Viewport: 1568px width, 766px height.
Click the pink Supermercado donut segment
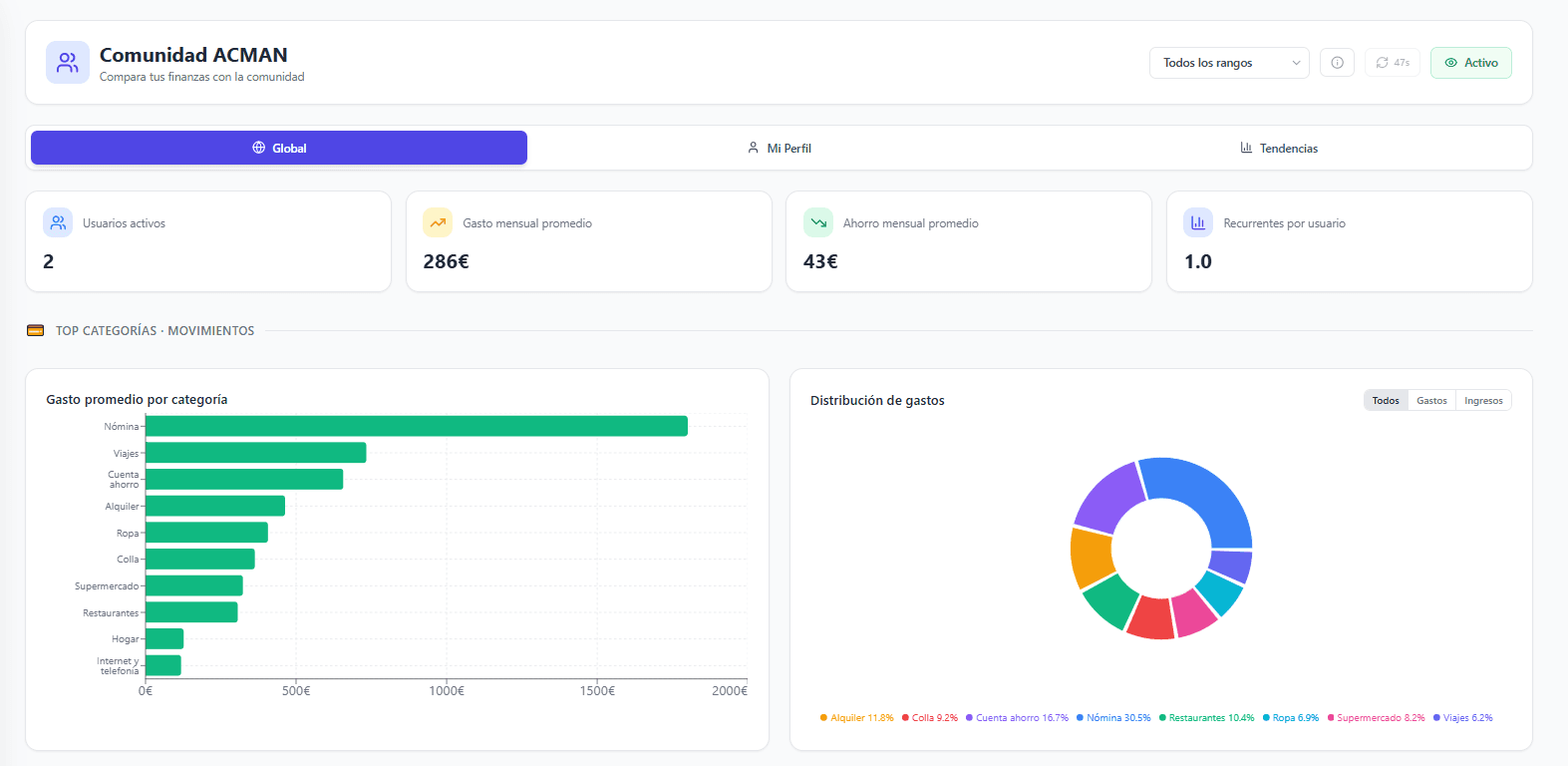[1194, 614]
